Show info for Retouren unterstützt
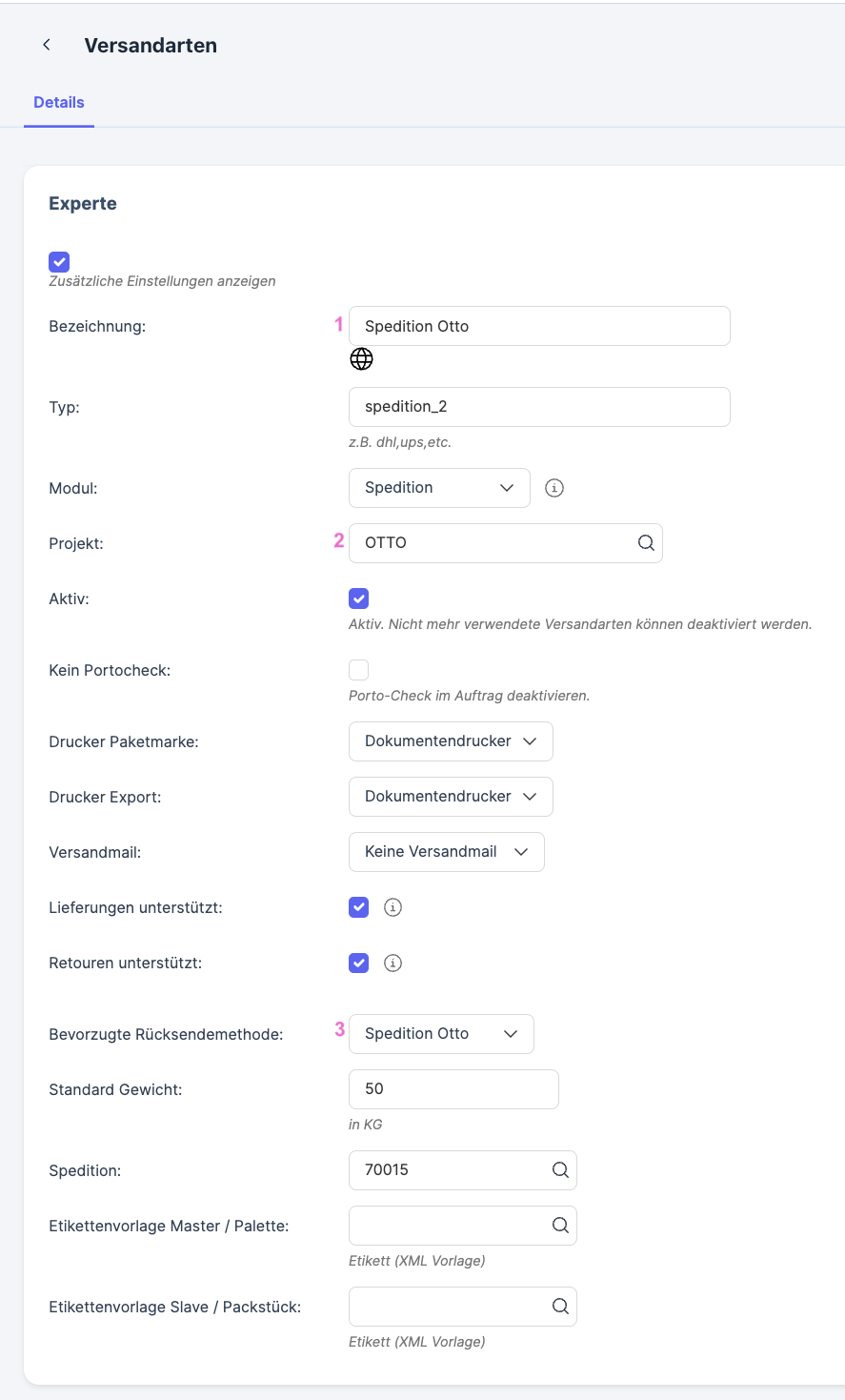 [392, 963]
